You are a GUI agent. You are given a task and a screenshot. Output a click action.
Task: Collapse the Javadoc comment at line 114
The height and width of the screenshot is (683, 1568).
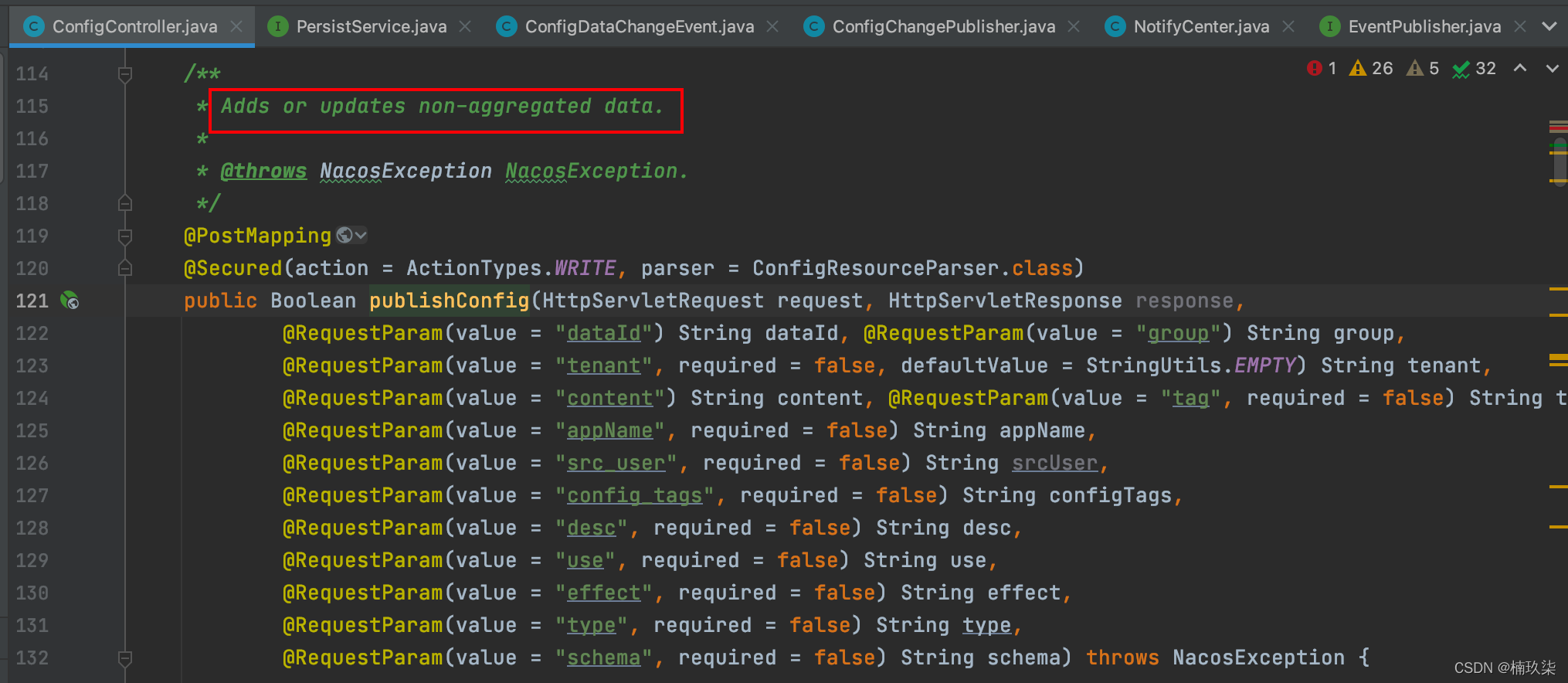pos(124,74)
